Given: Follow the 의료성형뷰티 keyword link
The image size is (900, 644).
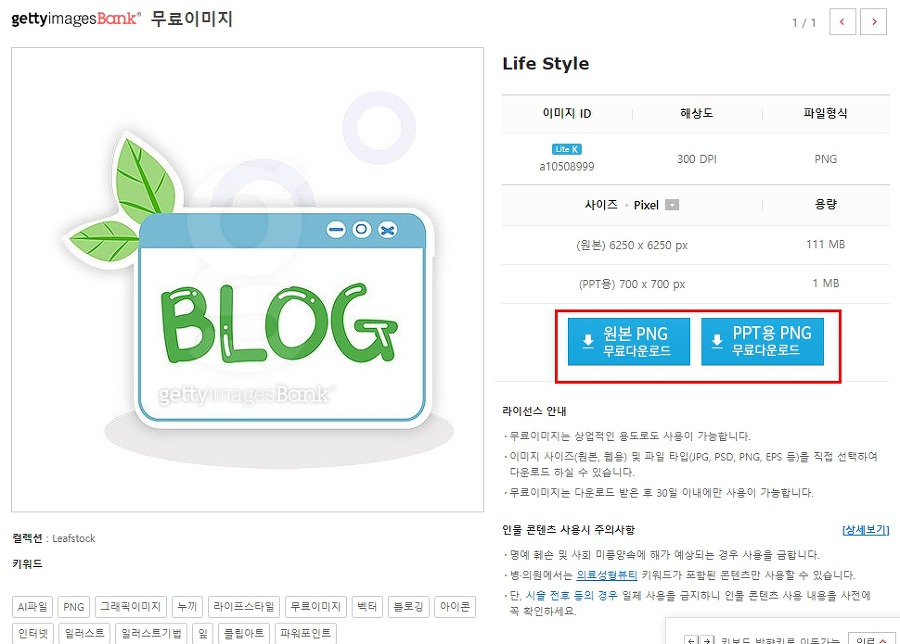Looking at the screenshot, I should pos(607,575).
